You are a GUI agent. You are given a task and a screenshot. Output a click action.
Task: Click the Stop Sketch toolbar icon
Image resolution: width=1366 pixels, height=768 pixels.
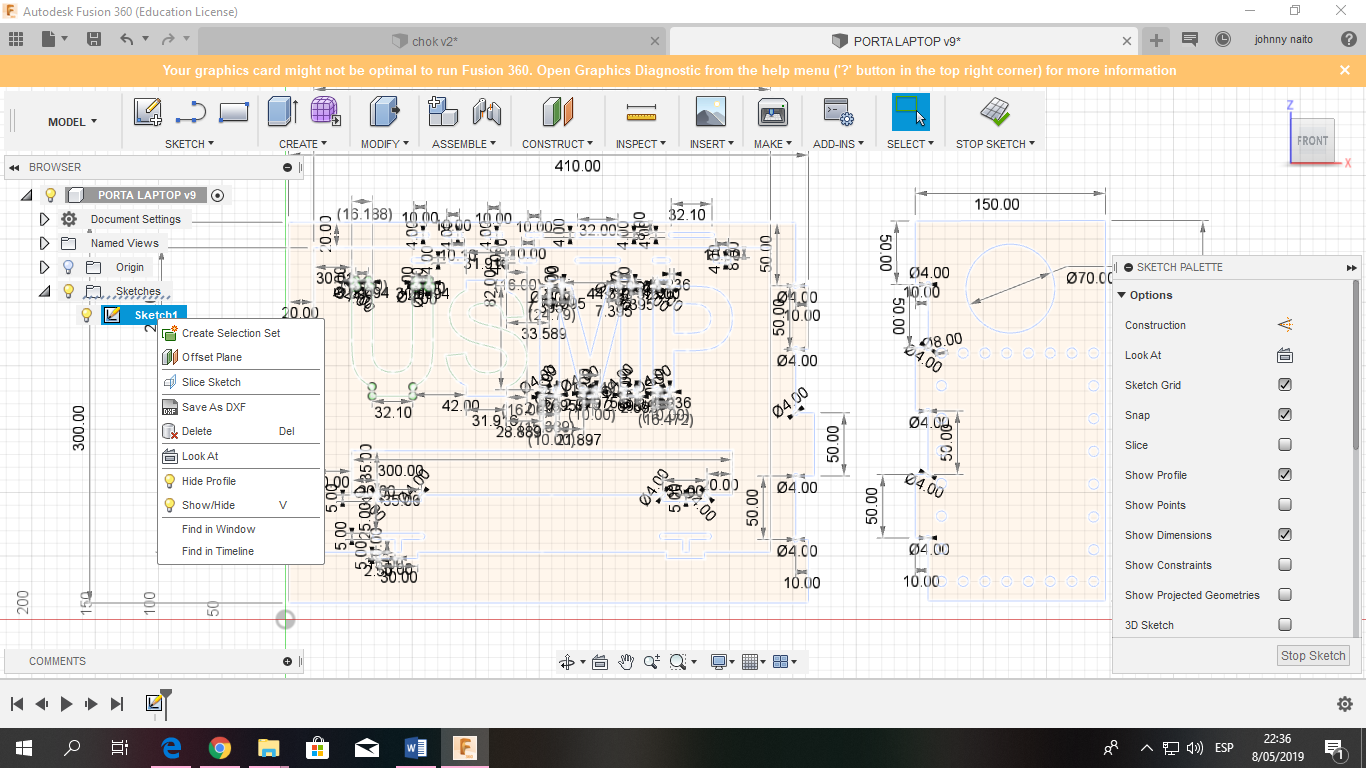point(994,112)
